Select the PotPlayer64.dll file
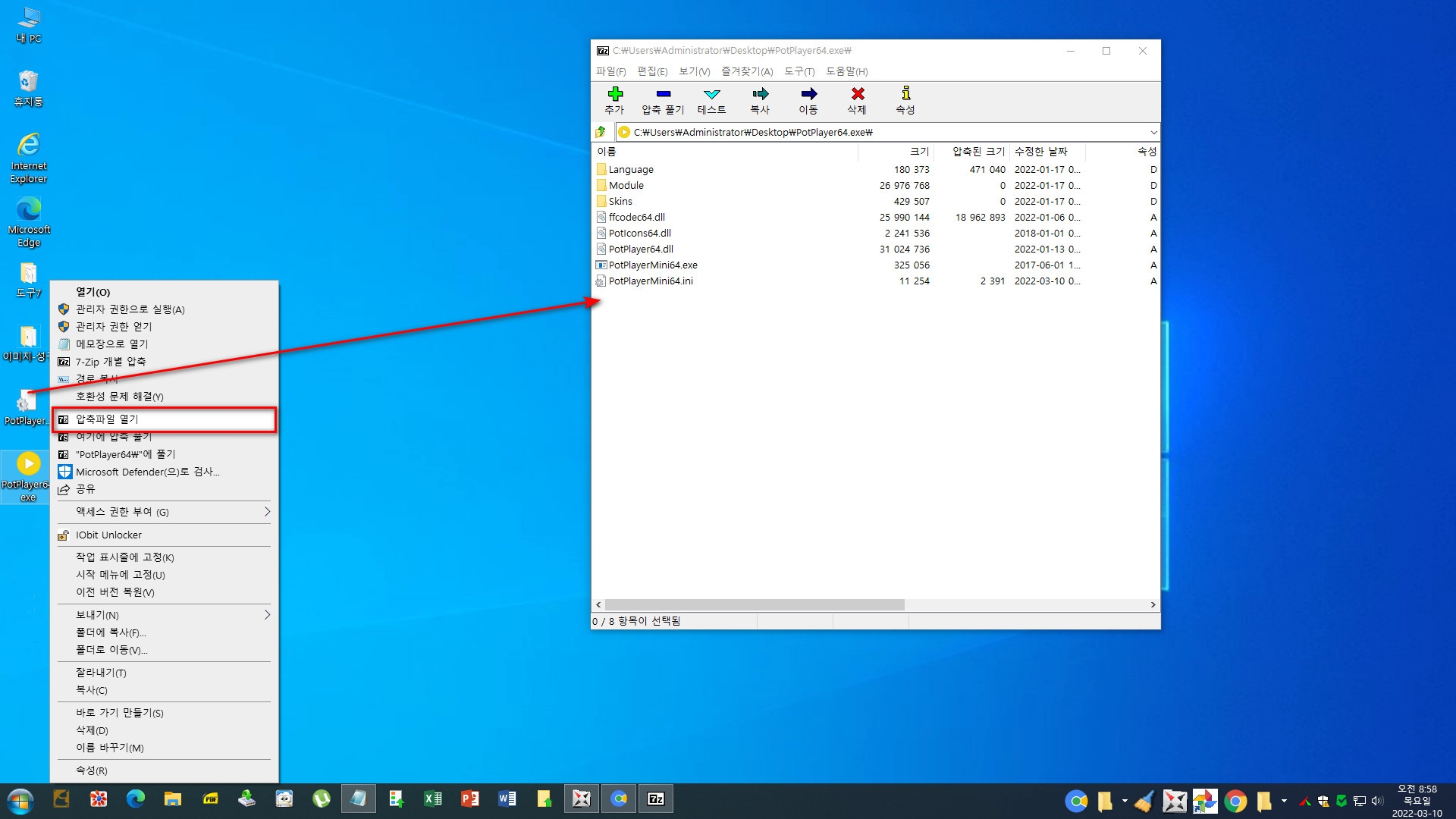Image resolution: width=1456 pixels, height=819 pixels. point(876,249)
